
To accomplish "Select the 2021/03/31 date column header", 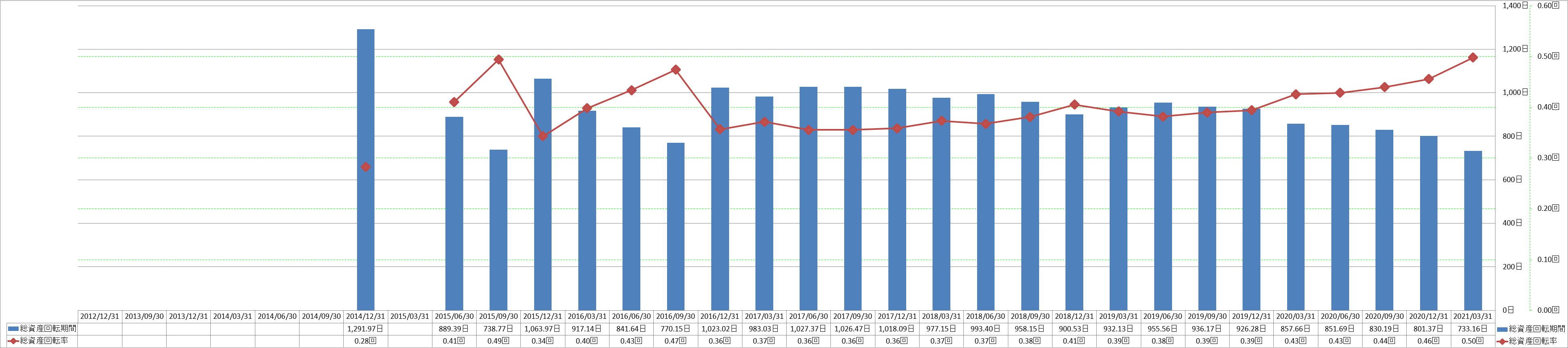I will [1472, 316].
